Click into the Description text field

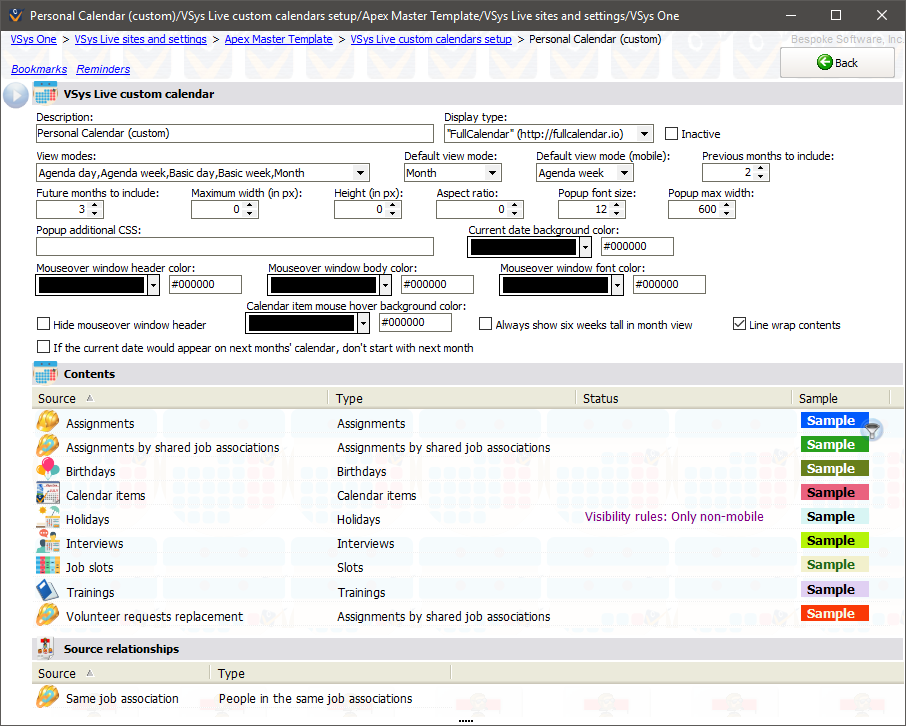[234, 133]
